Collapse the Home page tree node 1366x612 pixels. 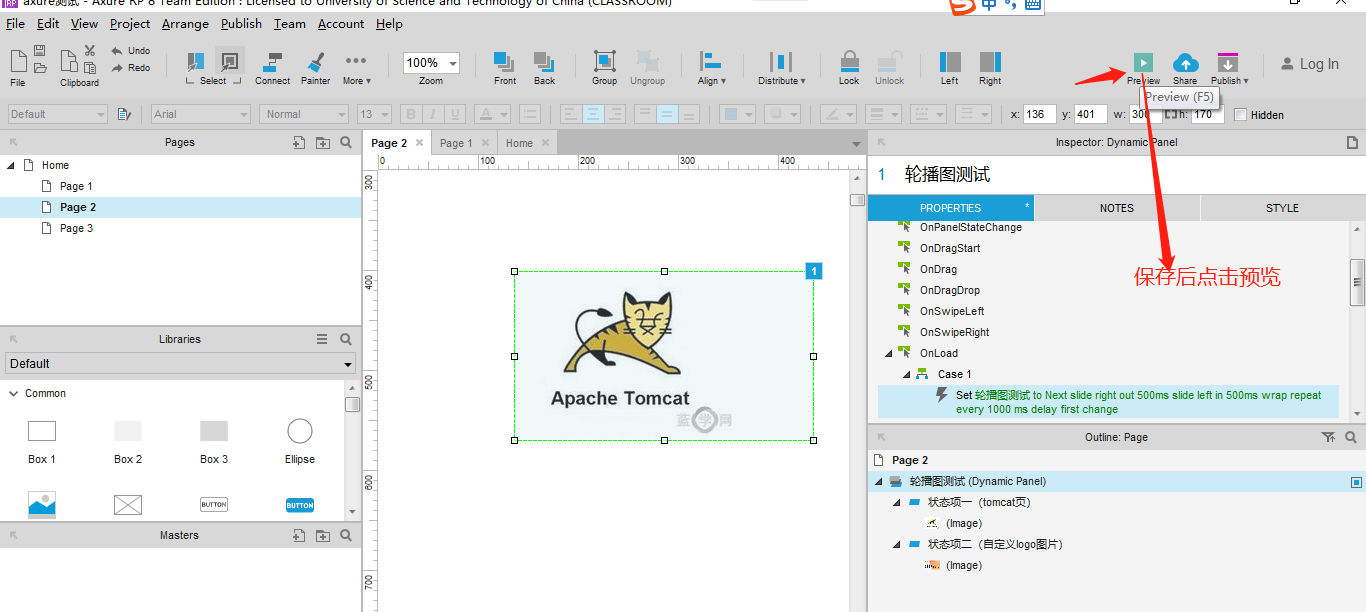click(11, 165)
